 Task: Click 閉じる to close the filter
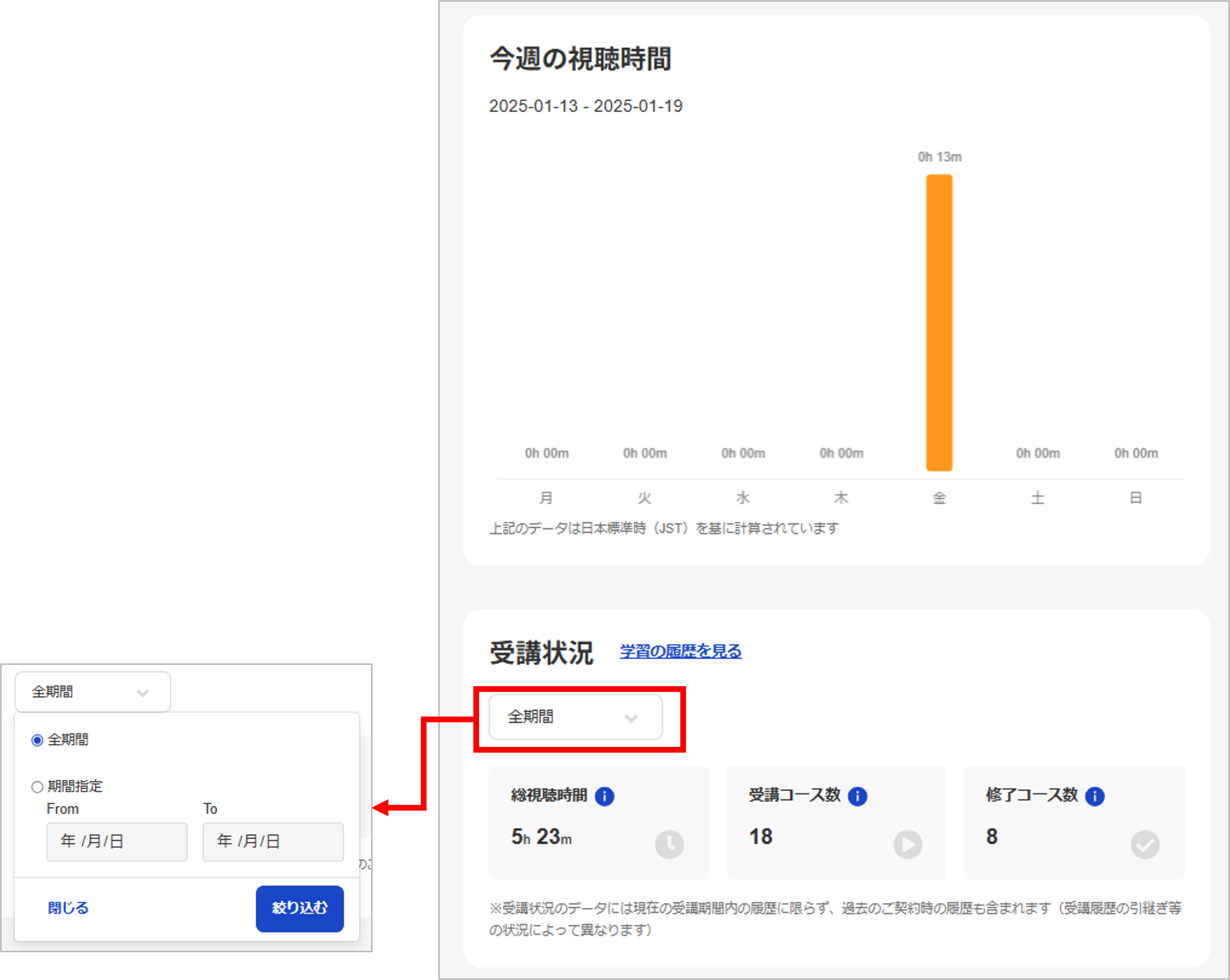point(68,907)
